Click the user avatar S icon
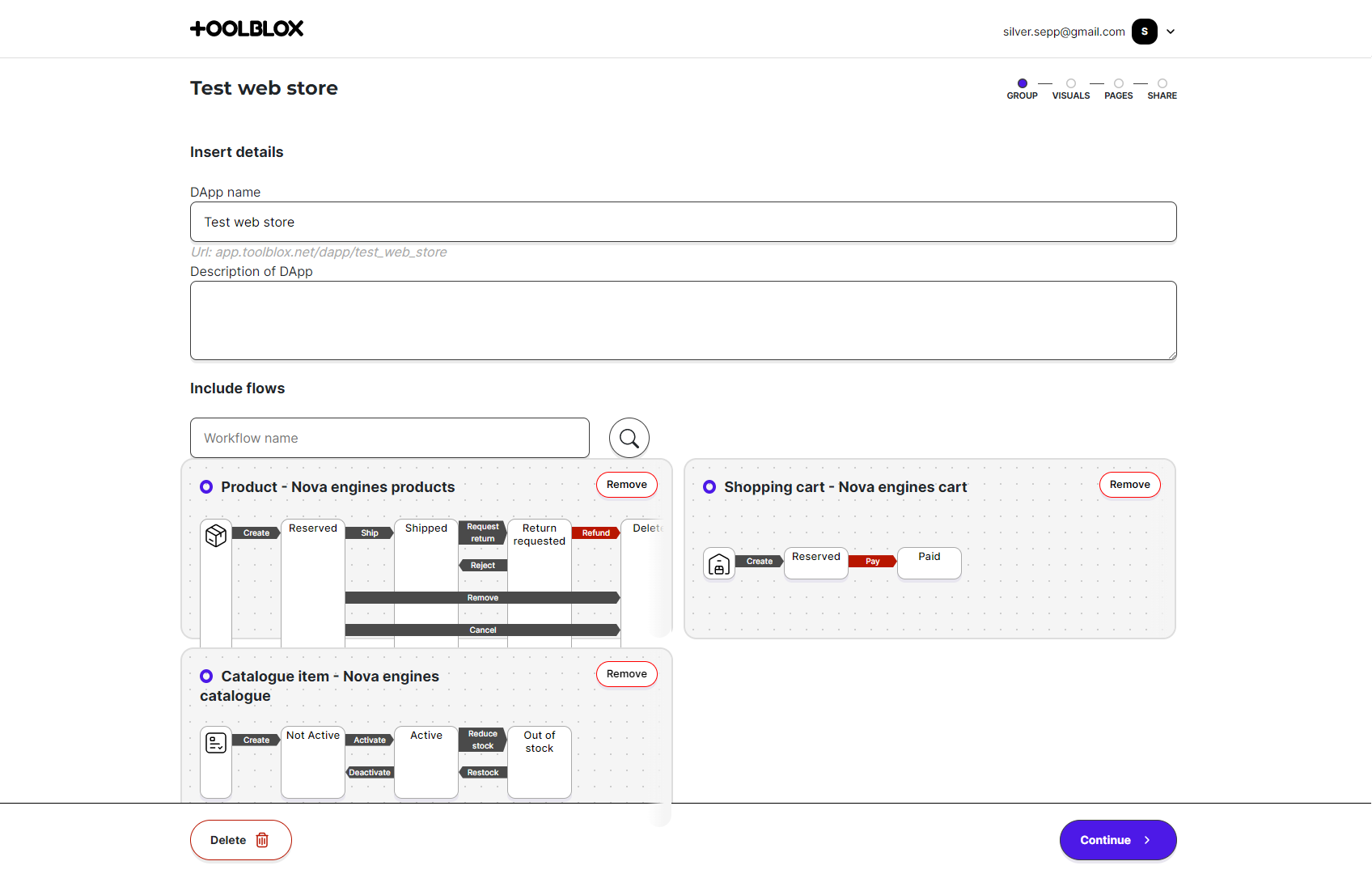Viewport: 1372px width, 874px height. [1144, 32]
